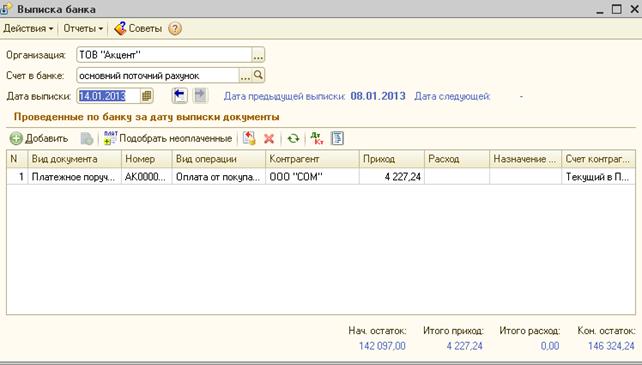Click the copy document icon next to Добавить

[87, 138]
